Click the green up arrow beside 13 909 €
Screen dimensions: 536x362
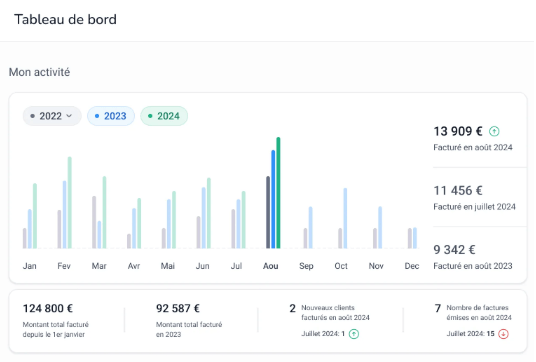point(494,131)
